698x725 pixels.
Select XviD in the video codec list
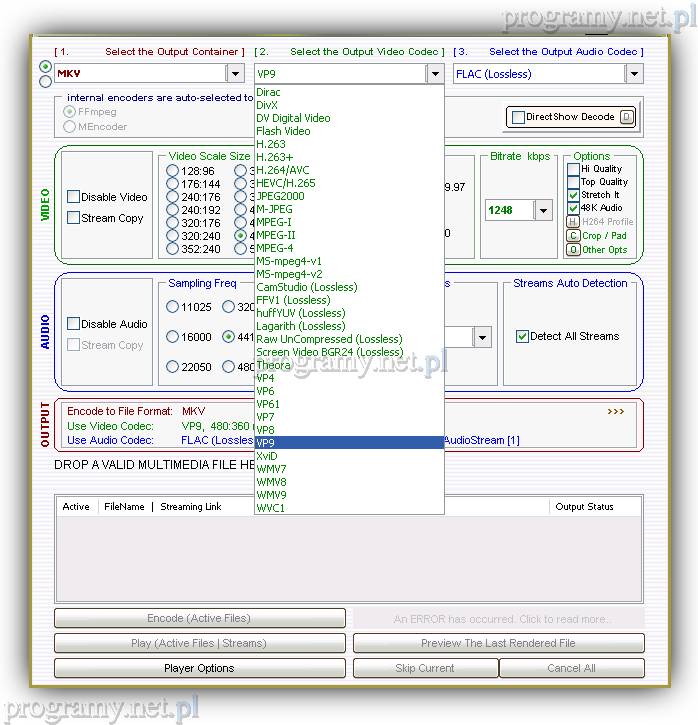point(267,456)
